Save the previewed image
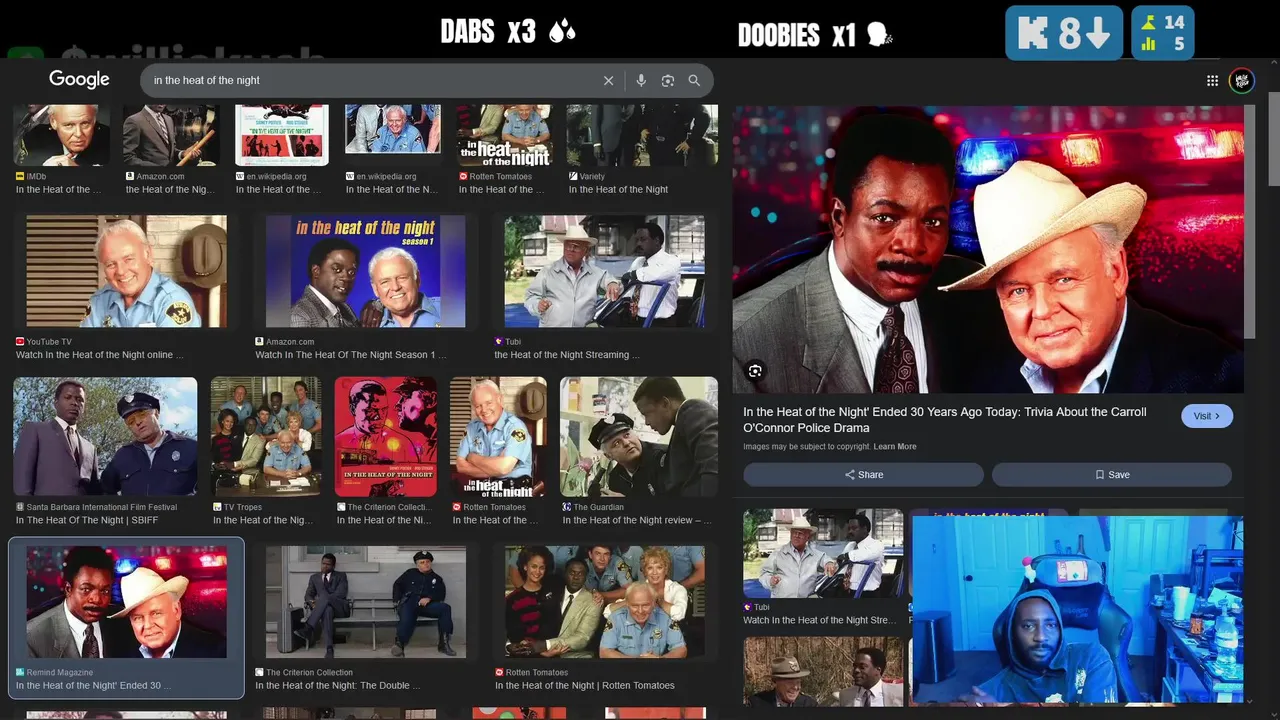Image resolution: width=1280 pixels, height=720 pixels. [x=1111, y=474]
